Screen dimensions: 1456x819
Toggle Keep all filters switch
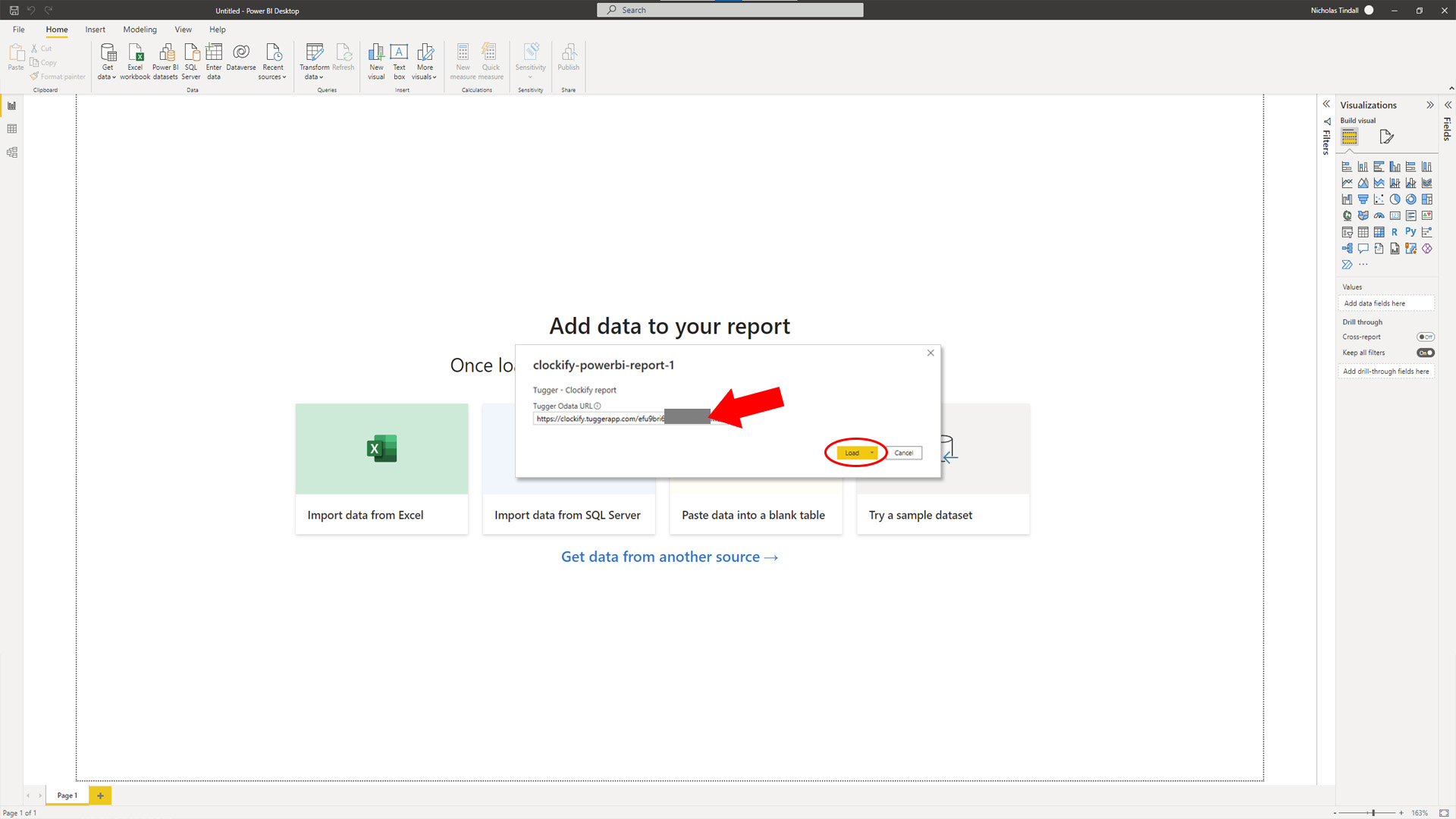coord(1425,353)
